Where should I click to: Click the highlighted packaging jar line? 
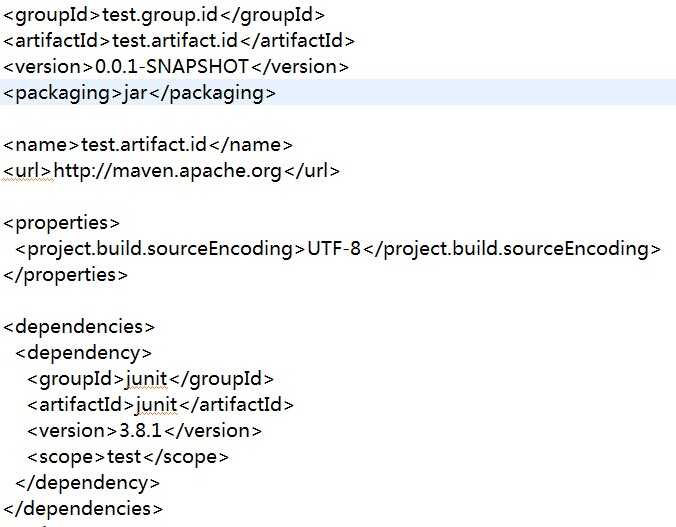tap(338, 92)
